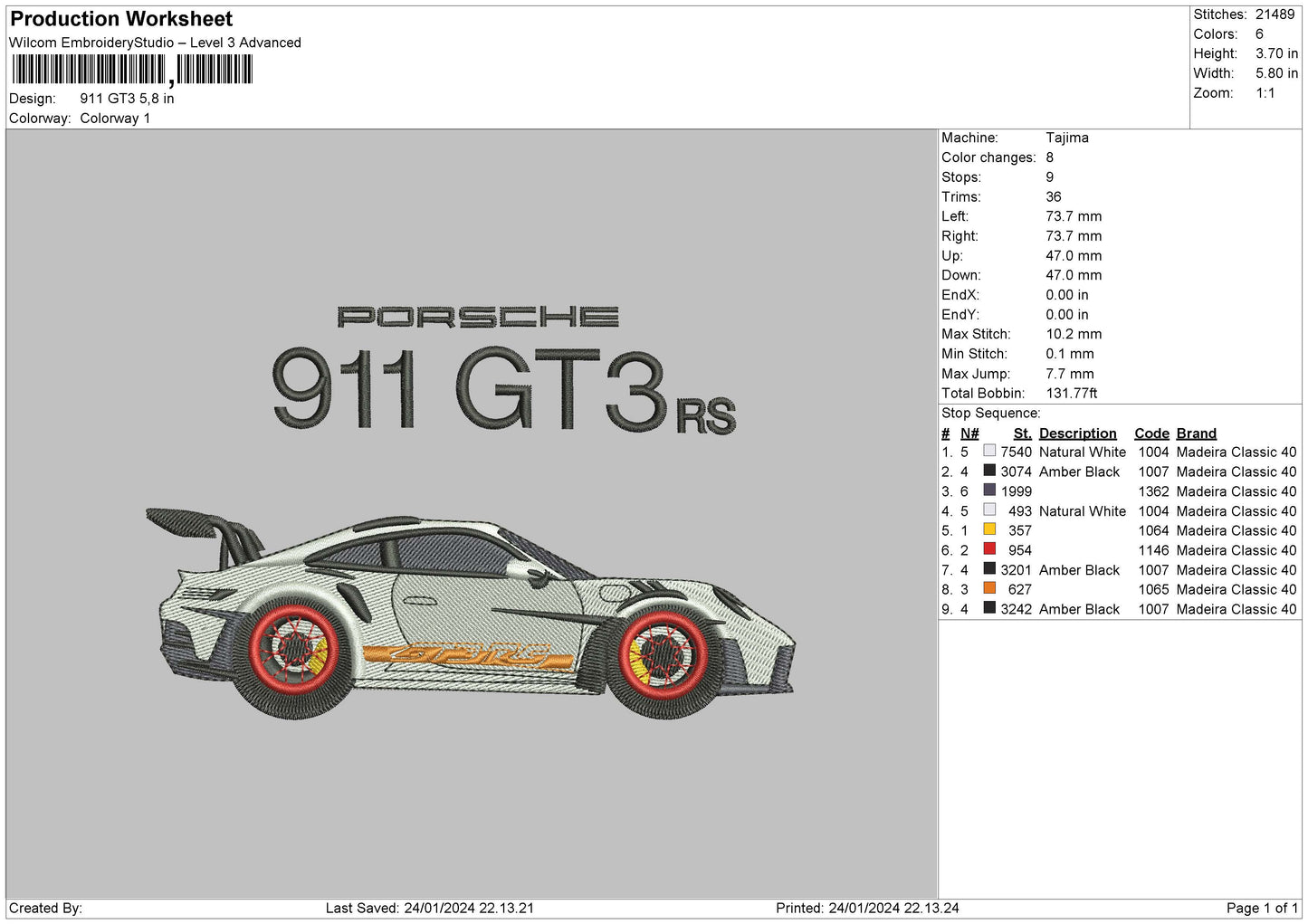Select the Right value 73.7 mm

pos(1074,236)
